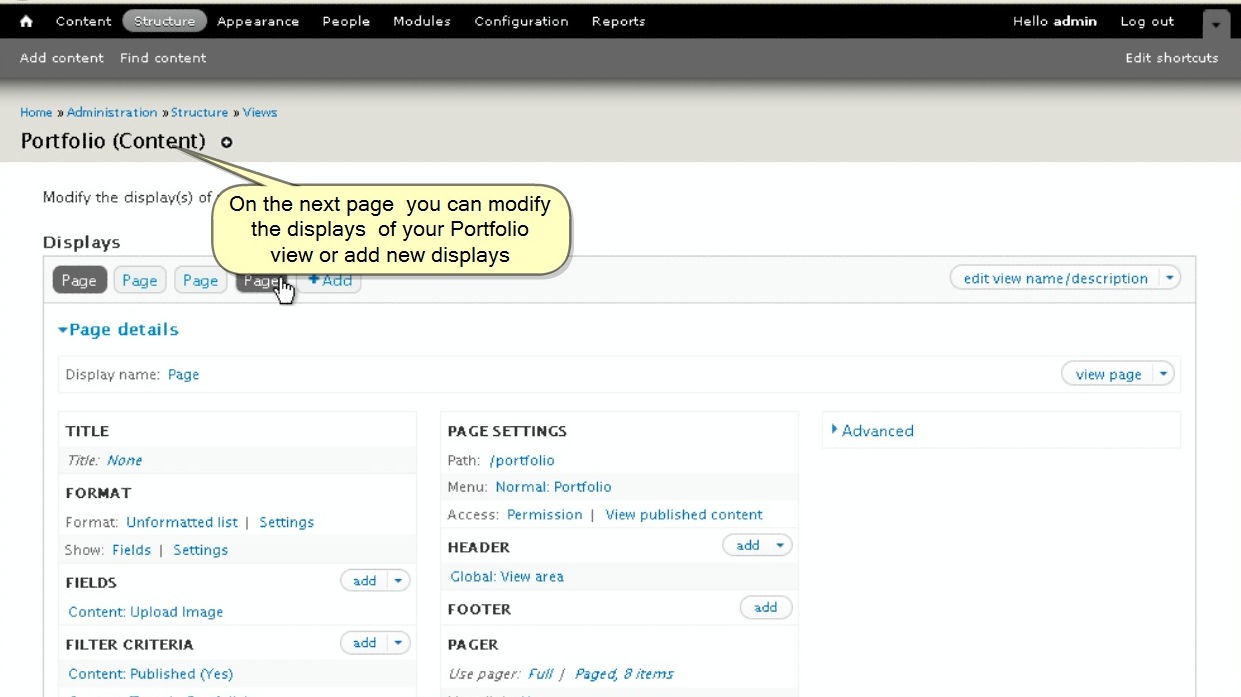Open the /portfolio path link

521,460
